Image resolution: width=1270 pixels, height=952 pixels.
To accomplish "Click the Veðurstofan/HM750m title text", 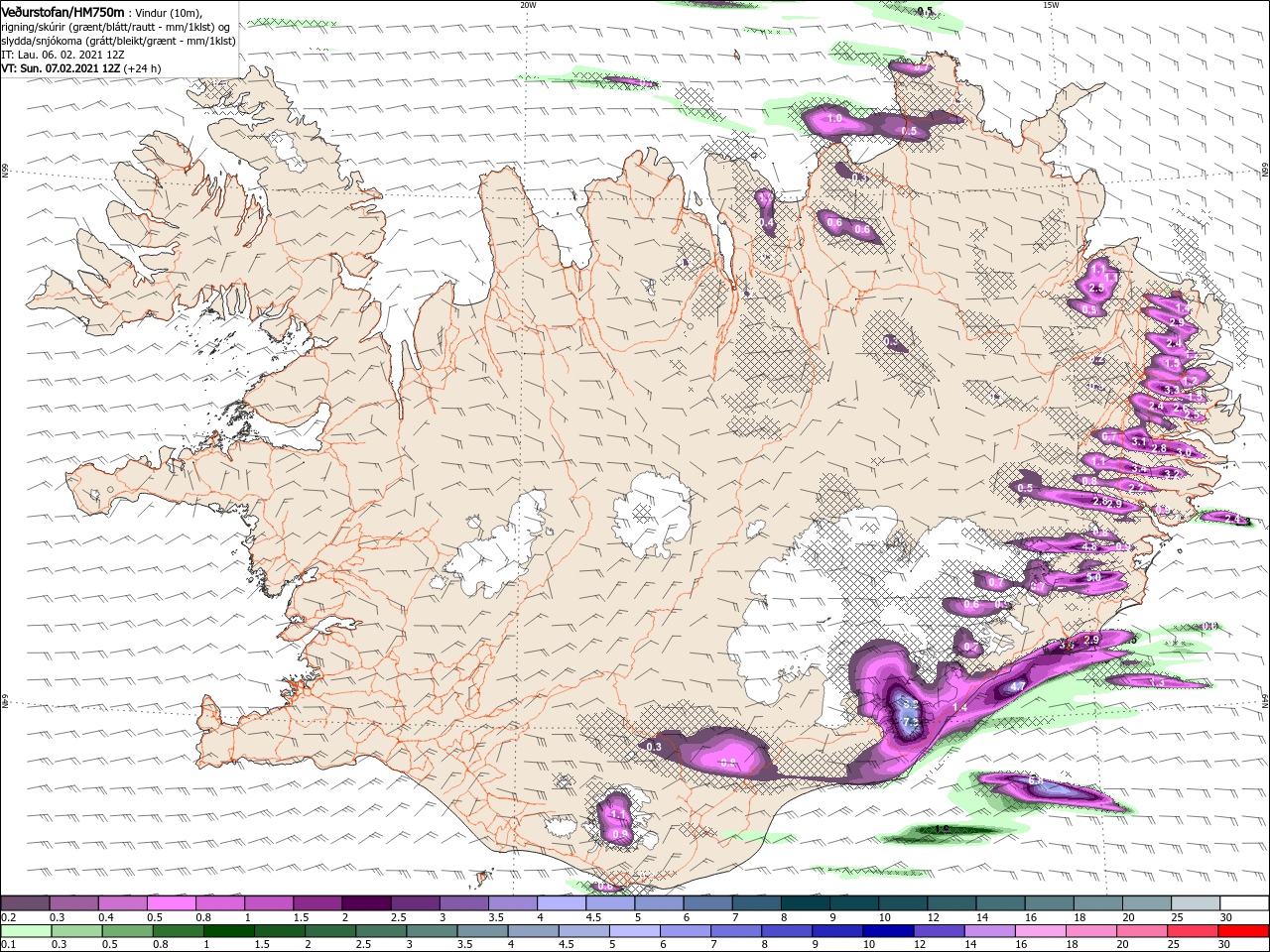I will (63, 11).
